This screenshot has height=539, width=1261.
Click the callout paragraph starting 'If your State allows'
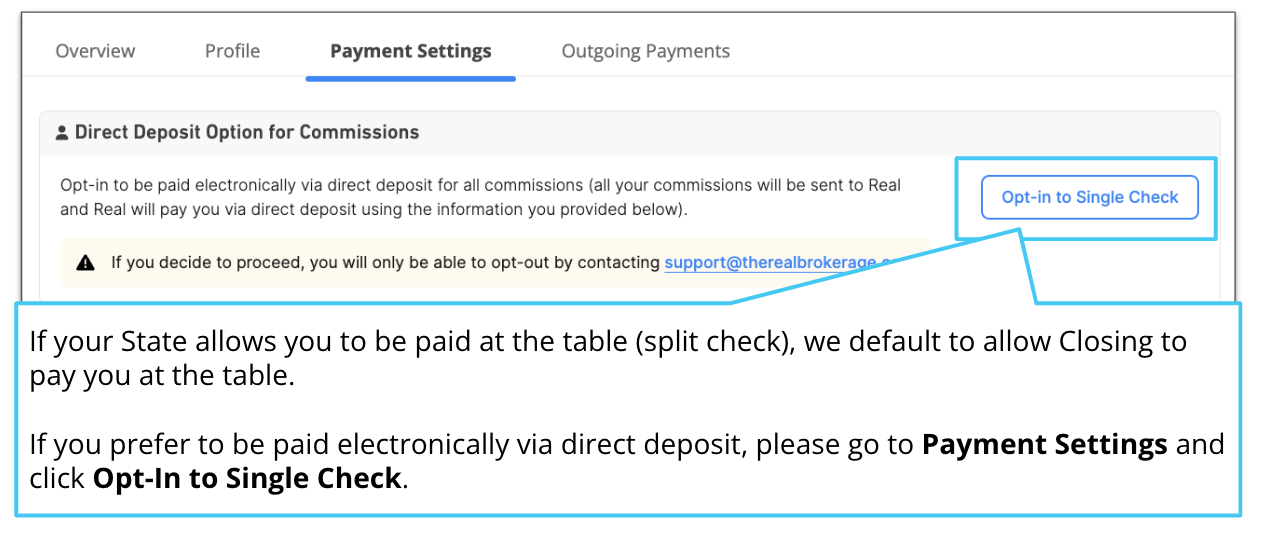tap(607, 360)
